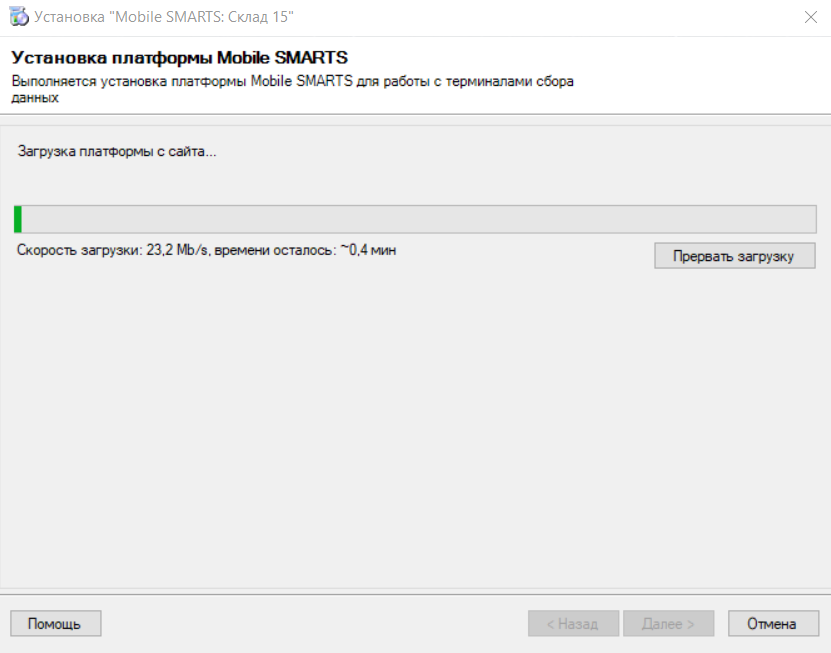Click the text "Загрузка платформы с сайта..."
831x653 pixels.
(x=117, y=152)
